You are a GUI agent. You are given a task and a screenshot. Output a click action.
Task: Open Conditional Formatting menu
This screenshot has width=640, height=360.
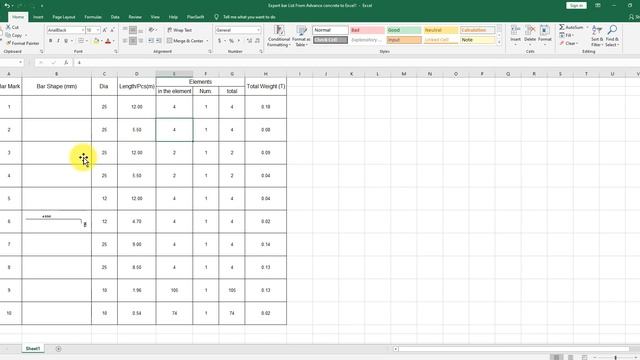pyautogui.click(x=279, y=36)
